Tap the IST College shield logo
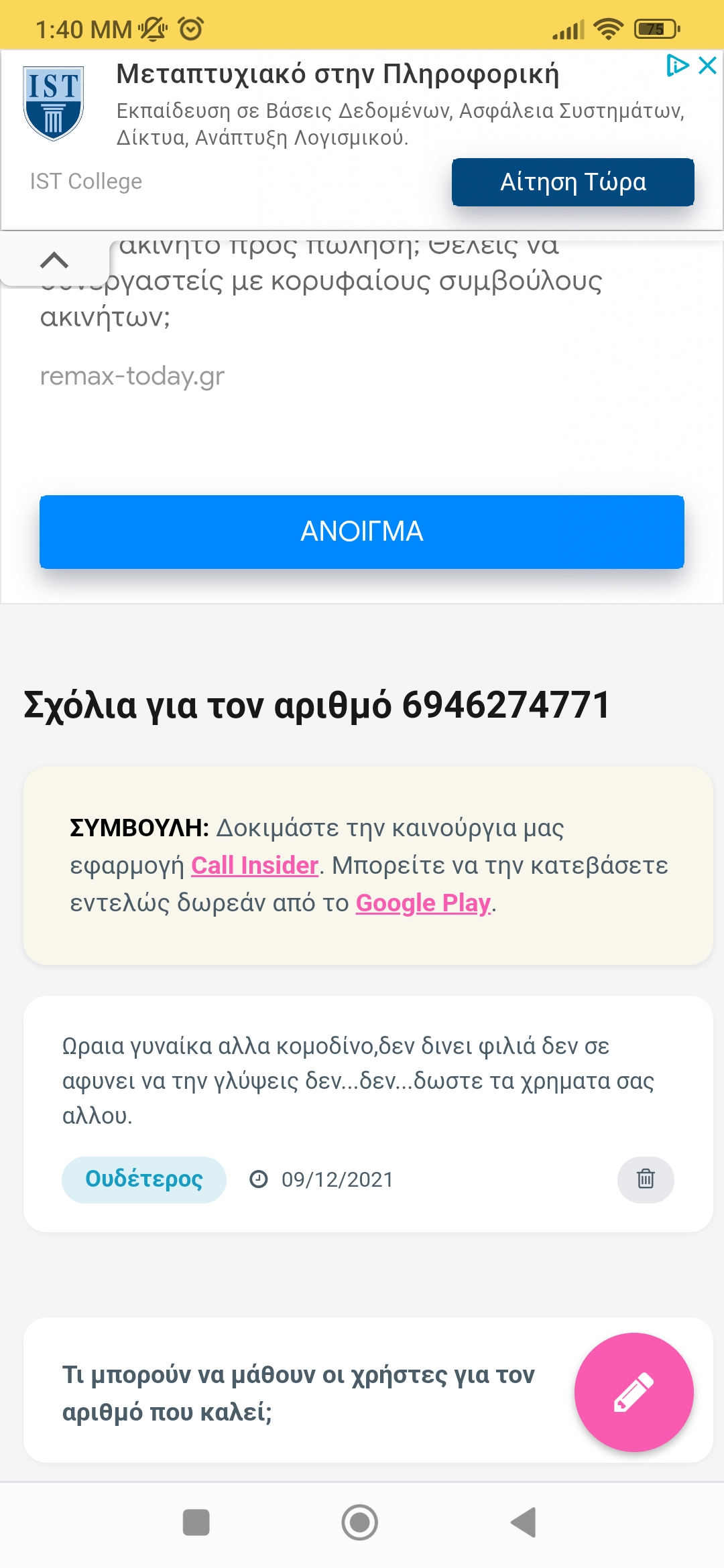The image size is (724, 1568). (x=54, y=103)
